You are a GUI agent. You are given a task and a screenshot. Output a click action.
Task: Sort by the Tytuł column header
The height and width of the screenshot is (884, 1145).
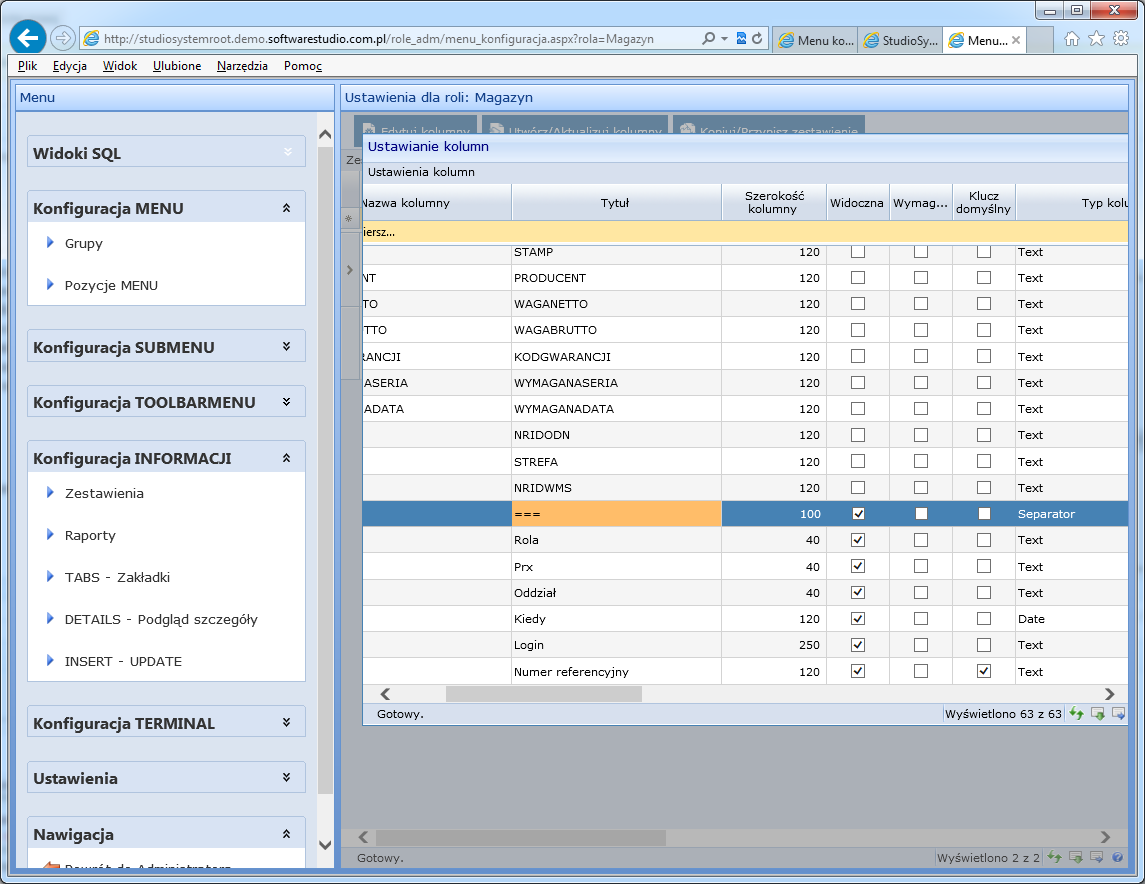616,202
